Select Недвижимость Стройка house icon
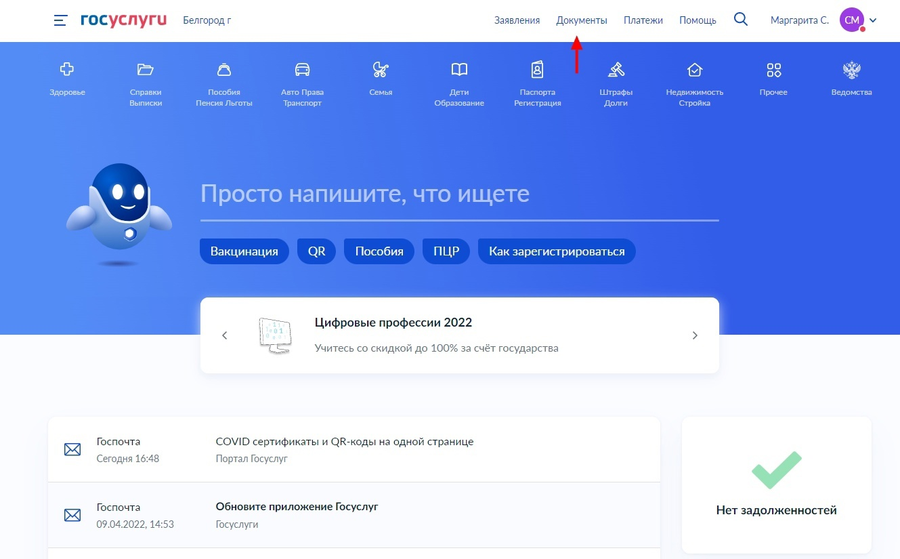Screen dimensions: 900x559 [694, 70]
